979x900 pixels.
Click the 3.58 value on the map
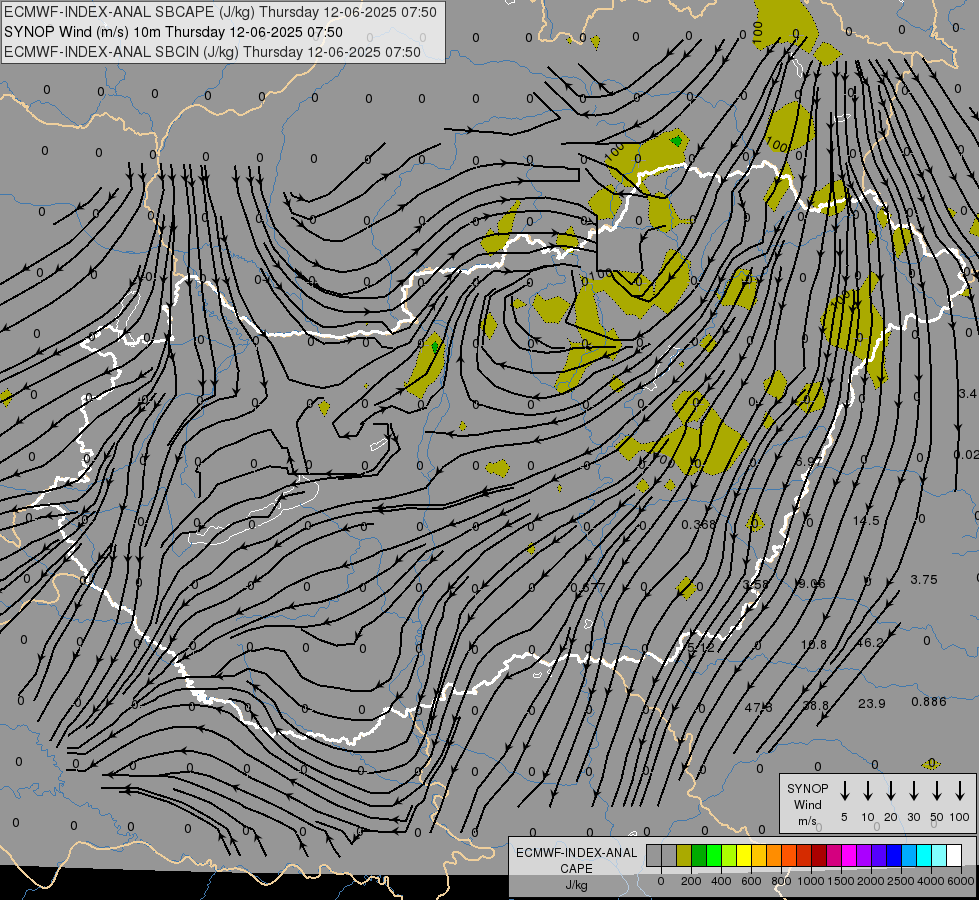tap(755, 584)
